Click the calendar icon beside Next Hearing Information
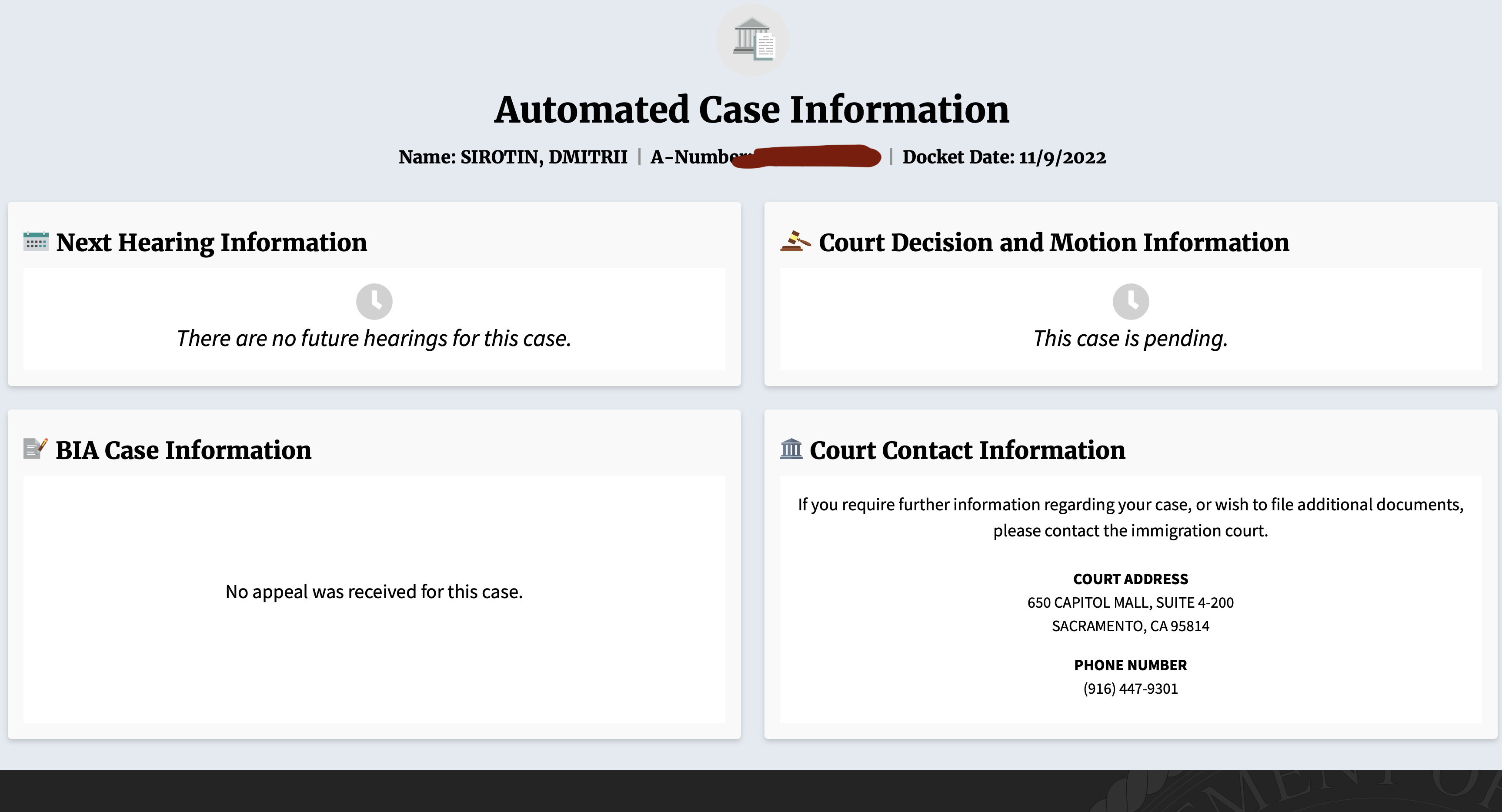The height and width of the screenshot is (812, 1502). pyautogui.click(x=36, y=241)
